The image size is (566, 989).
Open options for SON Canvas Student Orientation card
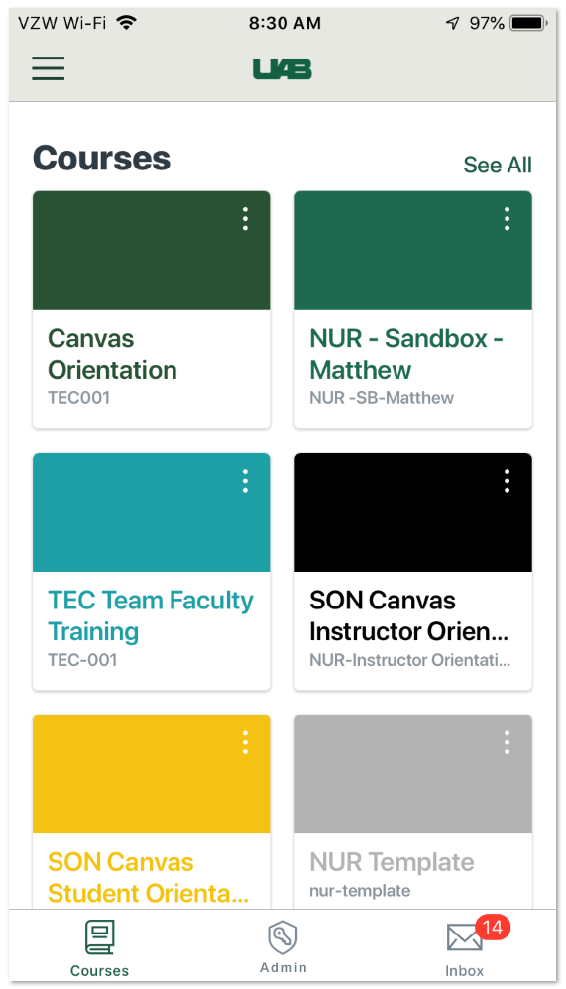[245, 742]
